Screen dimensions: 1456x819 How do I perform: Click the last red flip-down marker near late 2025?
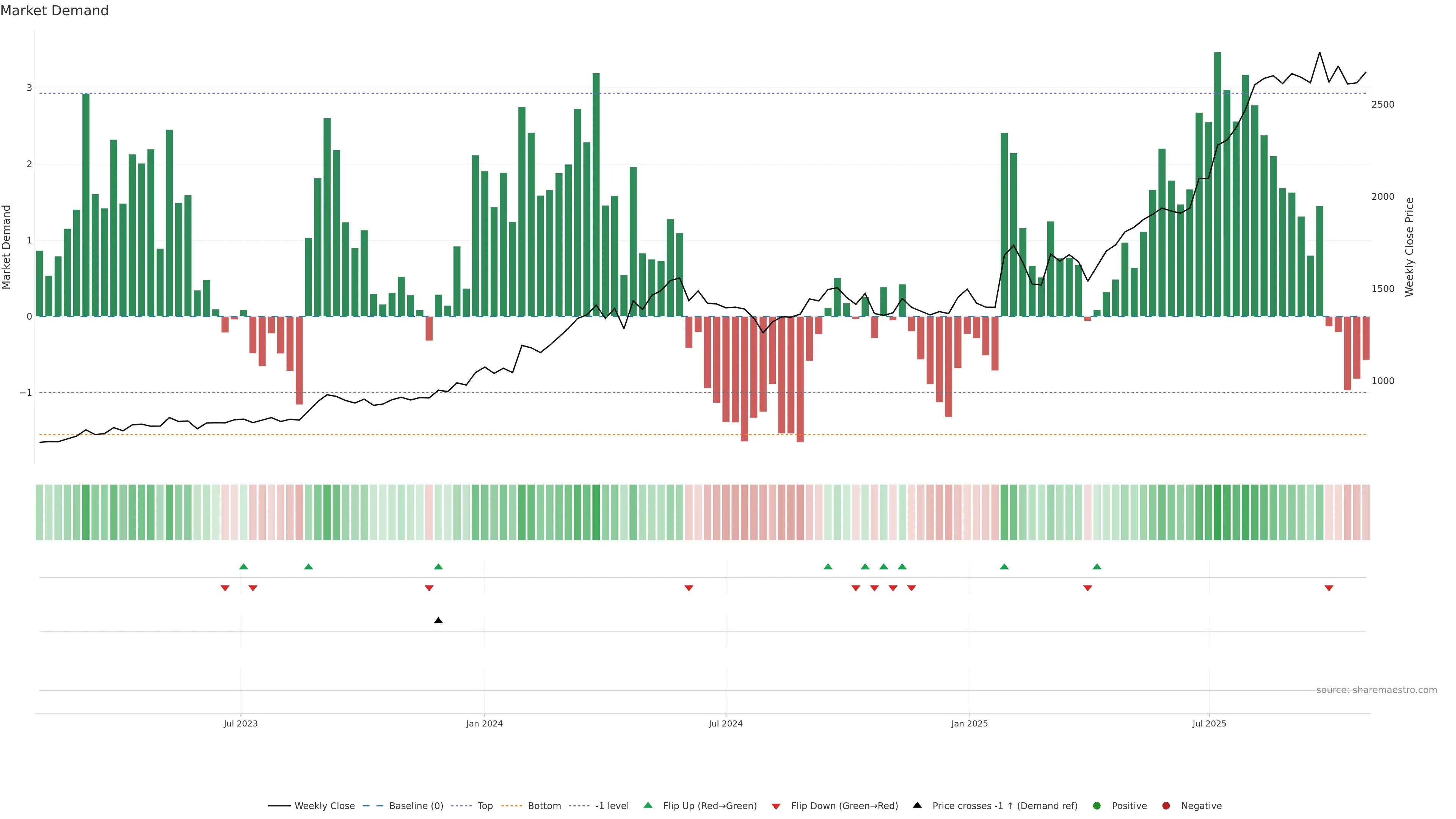click(x=1329, y=588)
